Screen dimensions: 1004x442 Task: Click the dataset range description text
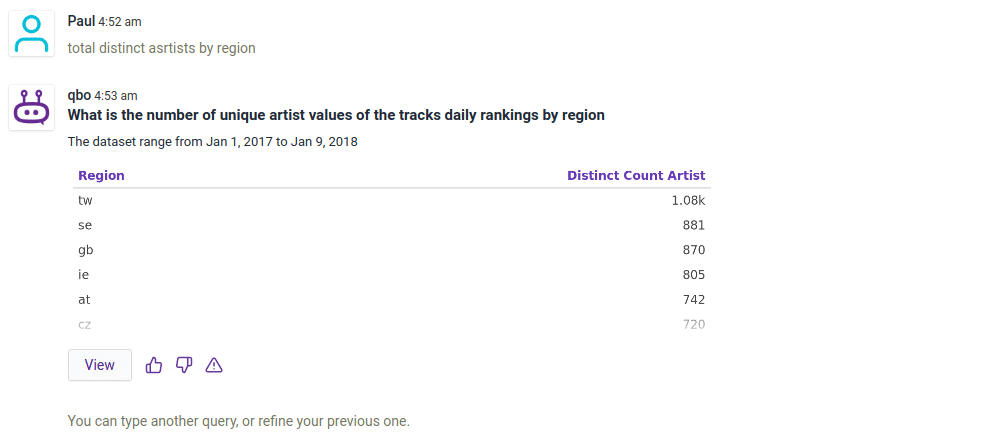(x=212, y=142)
